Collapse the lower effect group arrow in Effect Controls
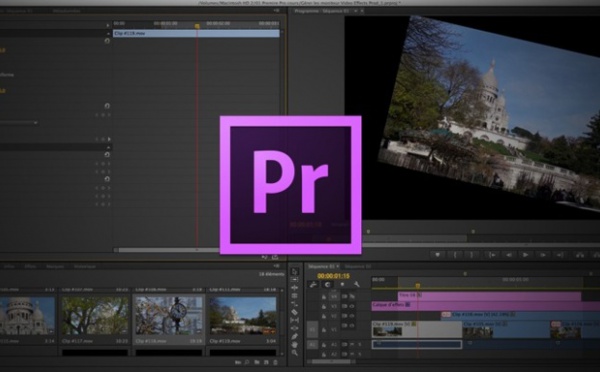 (x=108, y=147)
